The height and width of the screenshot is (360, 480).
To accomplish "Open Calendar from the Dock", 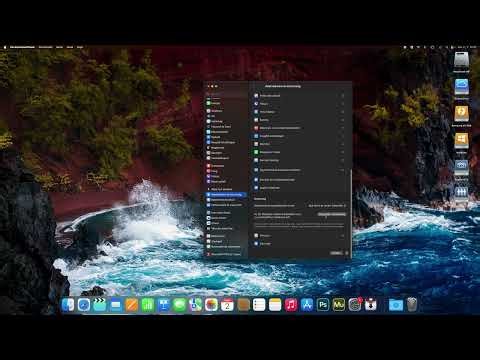I will (227, 305).
